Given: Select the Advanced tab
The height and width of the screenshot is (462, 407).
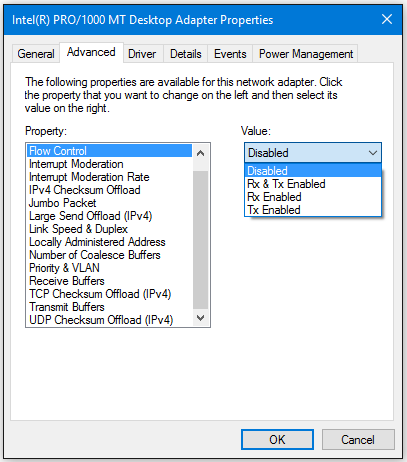Looking at the screenshot, I should (91, 52).
